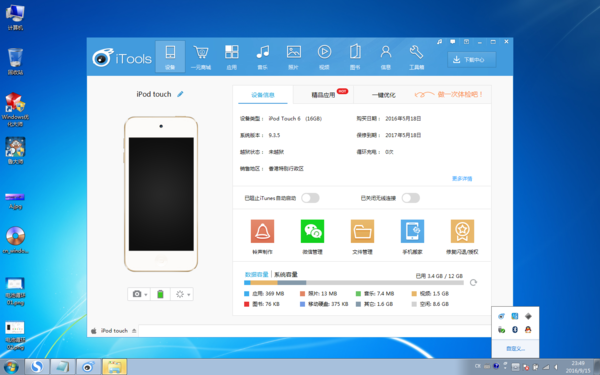Open the file management folder tile
The image size is (600, 375).
tap(362, 231)
